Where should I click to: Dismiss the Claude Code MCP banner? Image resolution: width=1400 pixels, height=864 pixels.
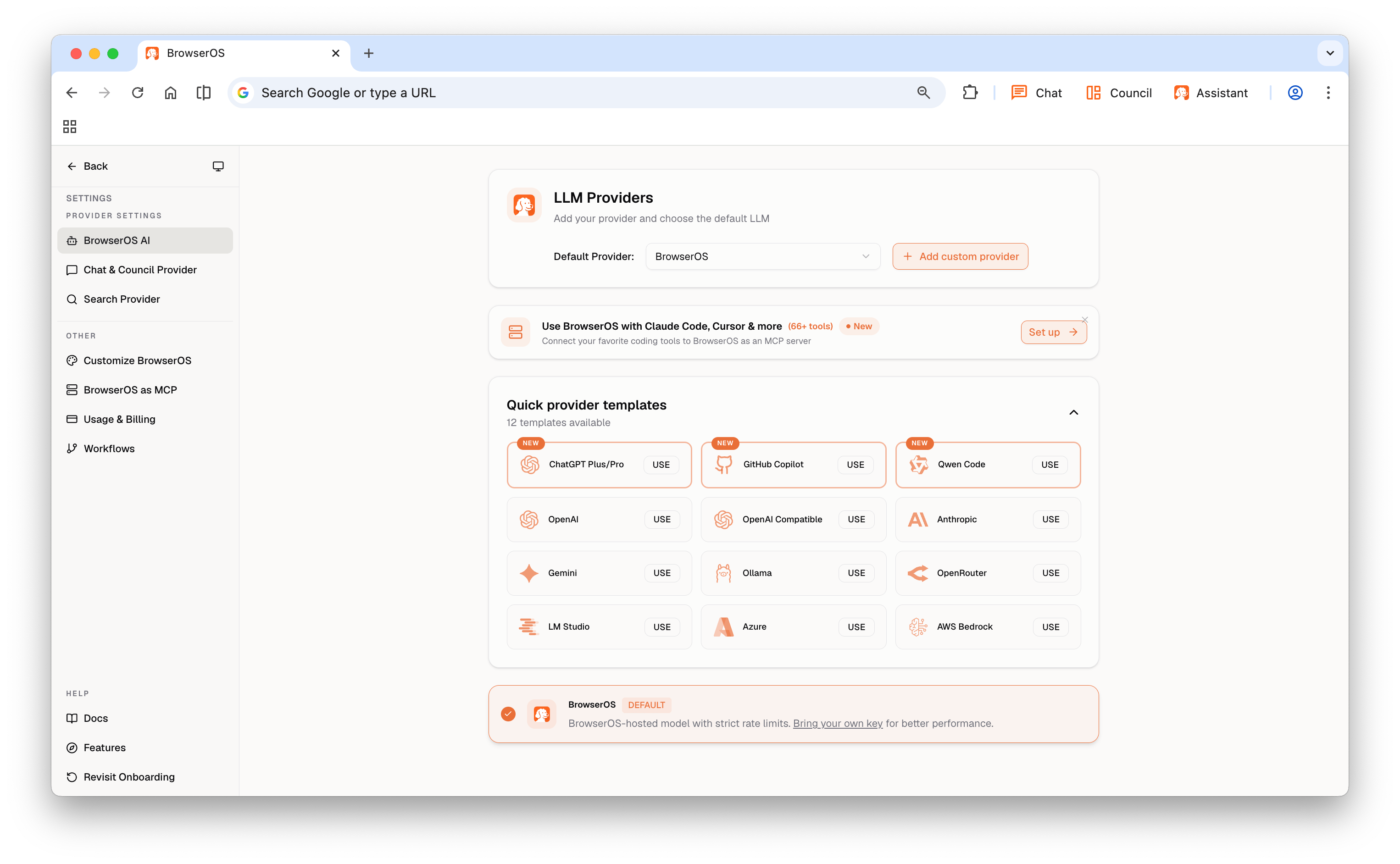point(1084,320)
